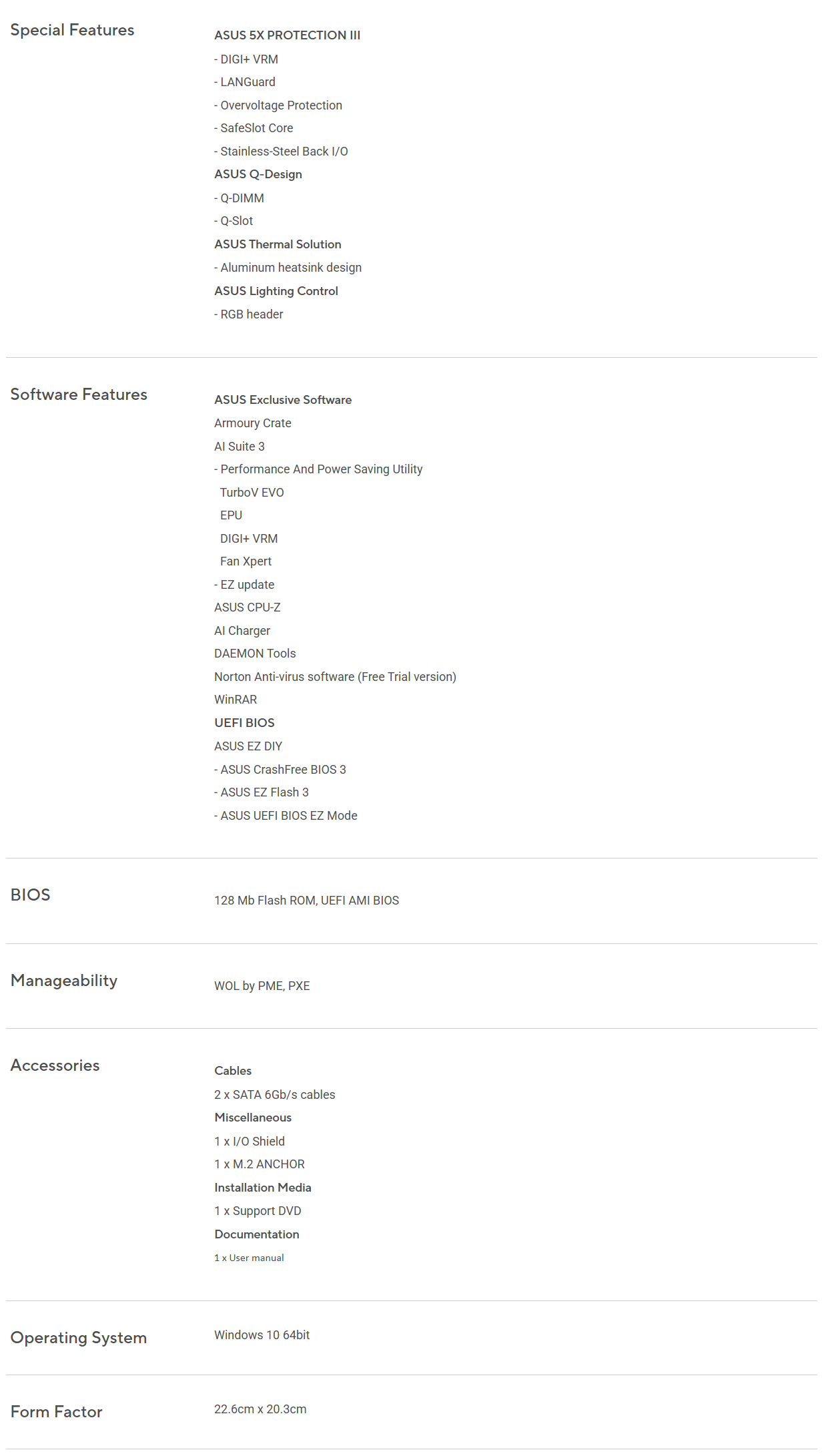Select the ASUS 5X PROTECTION III heading
This screenshot has height=1456, width=826.
[x=287, y=35]
